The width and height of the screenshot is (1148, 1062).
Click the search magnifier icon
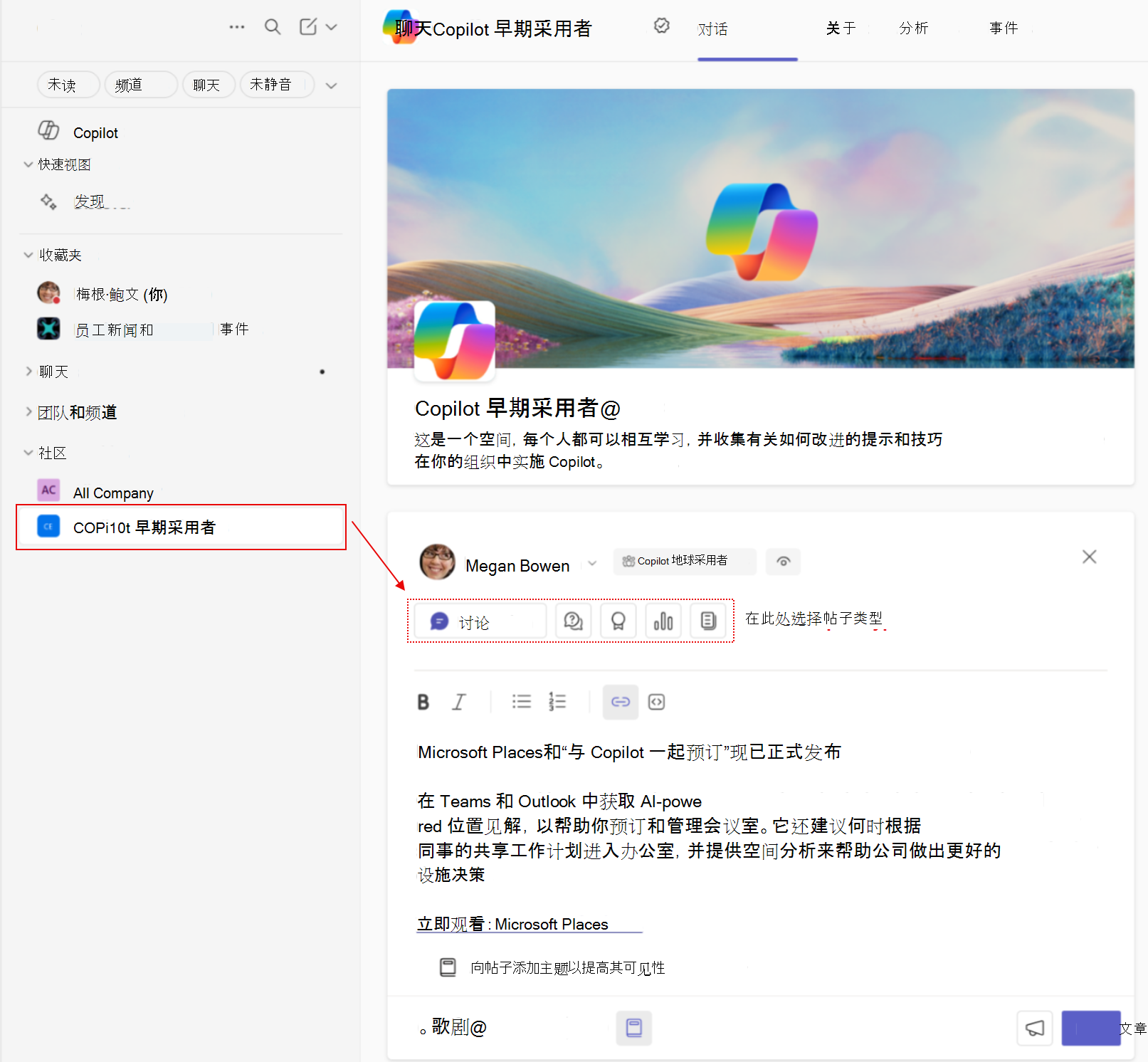273,27
